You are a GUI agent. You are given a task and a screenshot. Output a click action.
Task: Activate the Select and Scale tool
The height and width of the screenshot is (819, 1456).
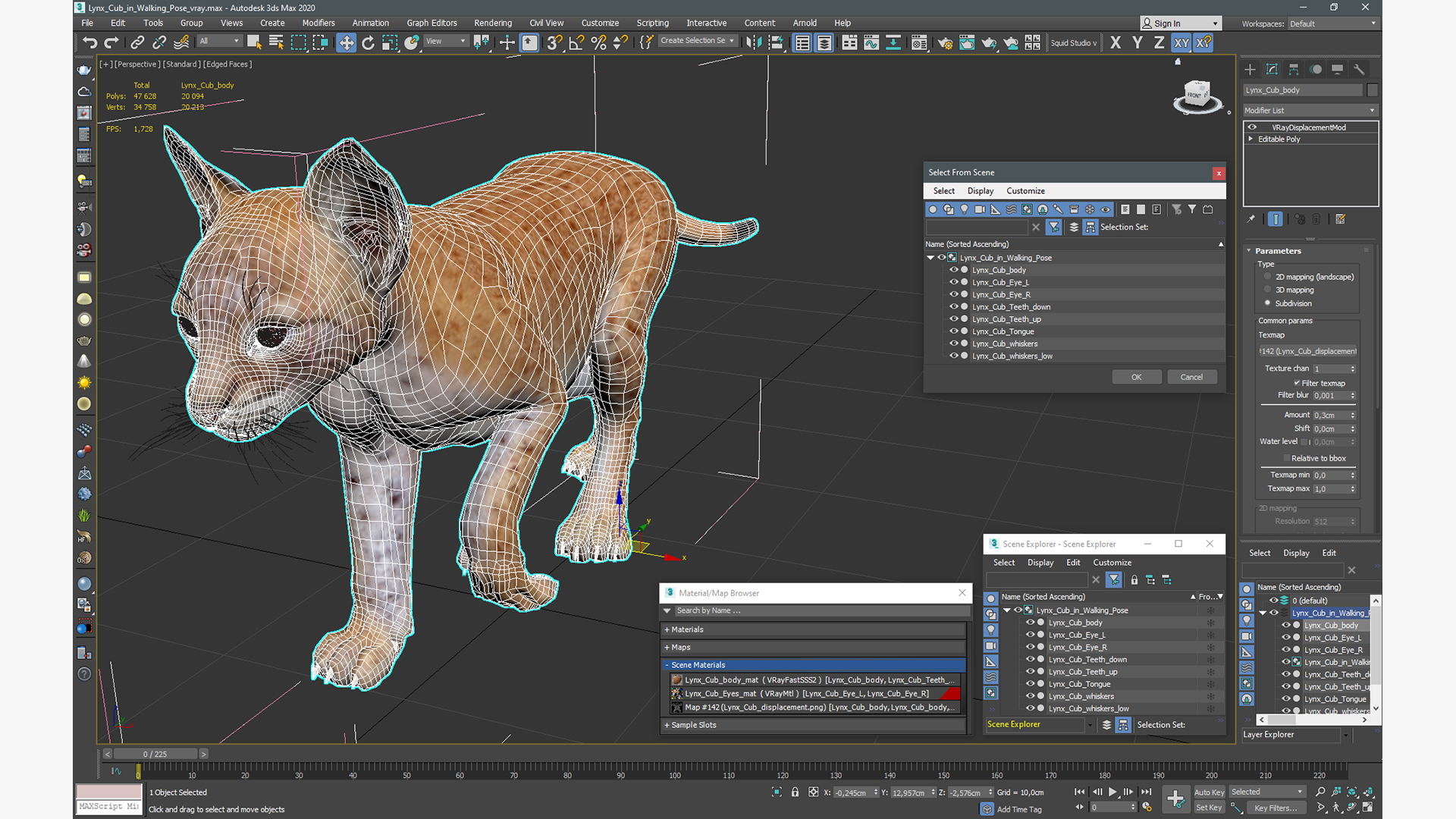click(390, 43)
